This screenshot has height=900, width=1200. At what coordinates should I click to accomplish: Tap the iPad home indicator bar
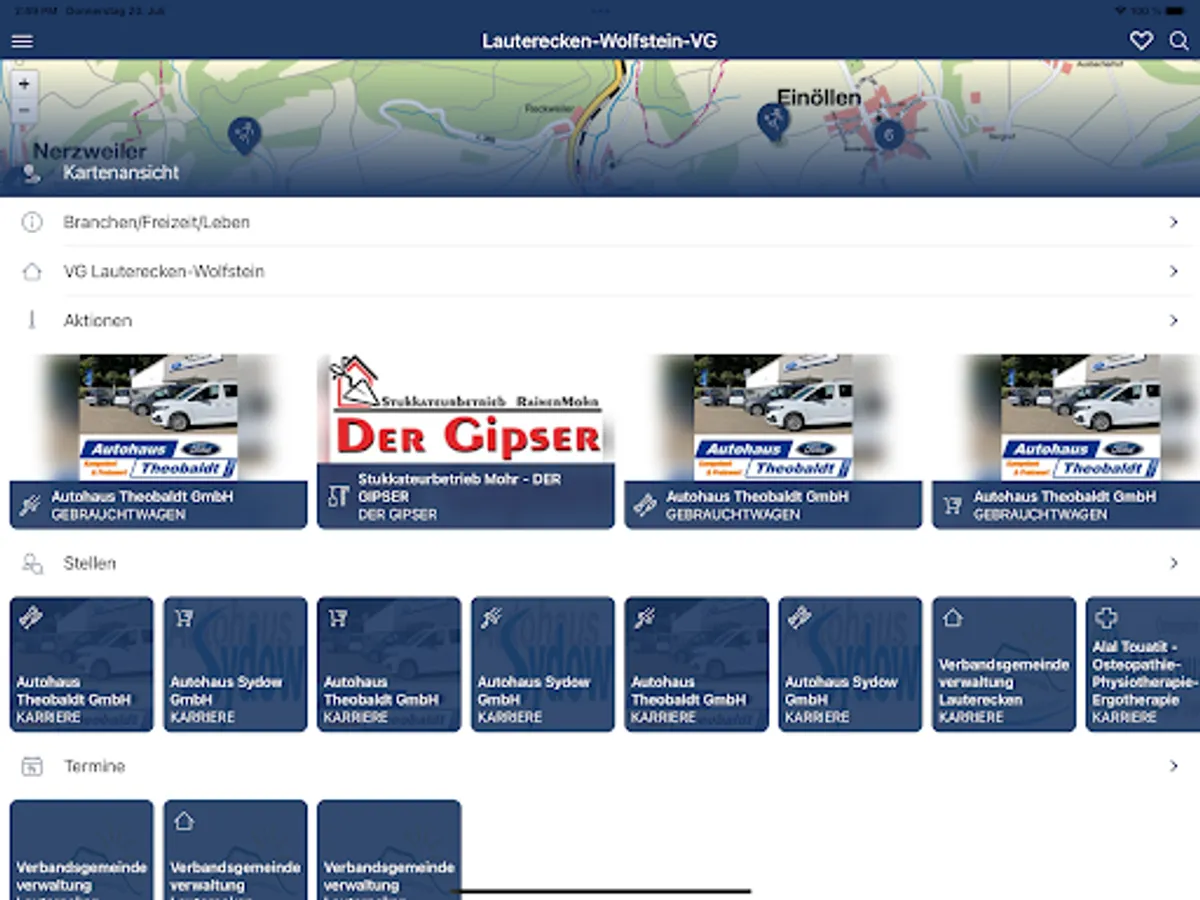click(600, 891)
